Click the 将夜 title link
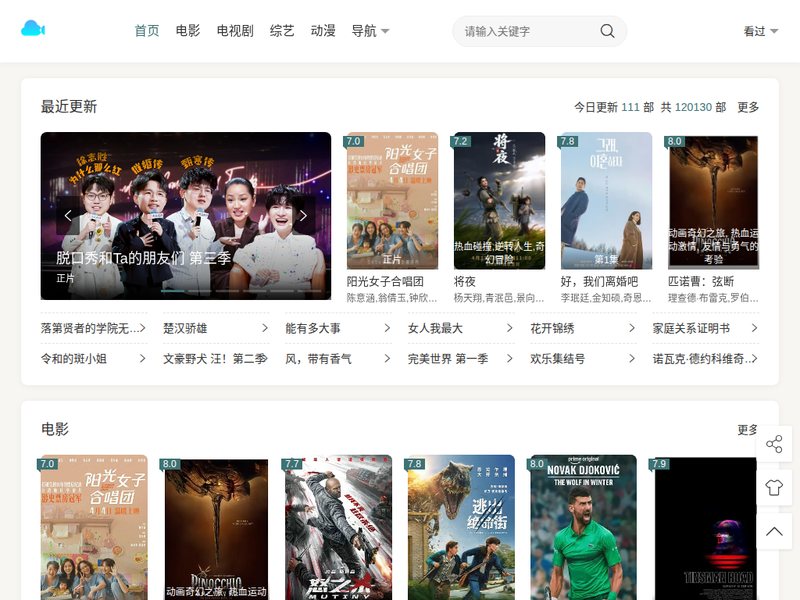800x600 pixels. point(465,281)
